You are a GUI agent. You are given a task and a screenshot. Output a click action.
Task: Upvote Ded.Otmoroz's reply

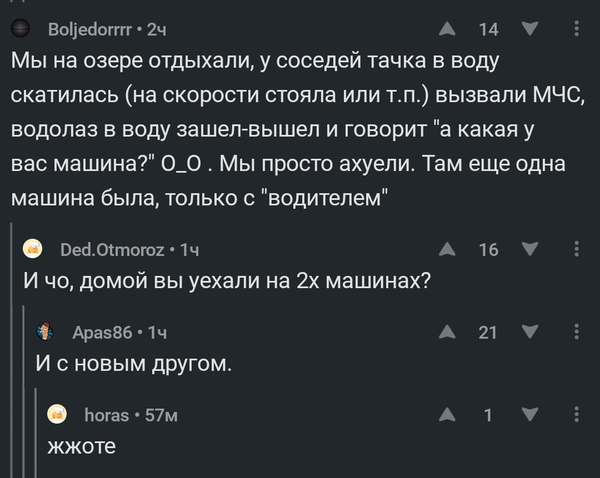[445, 250]
